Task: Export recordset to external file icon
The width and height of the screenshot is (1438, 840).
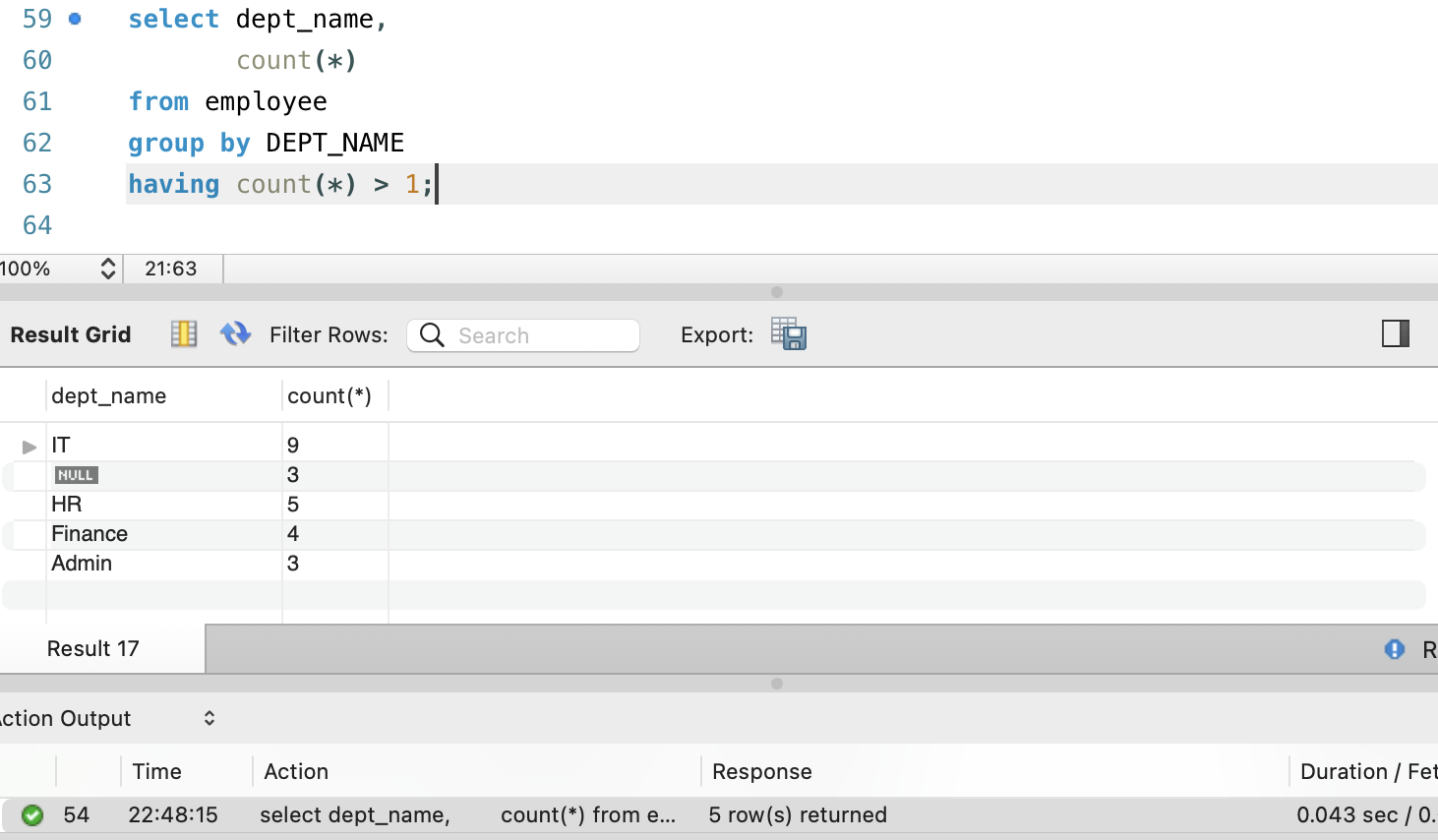Action: click(789, 334)
